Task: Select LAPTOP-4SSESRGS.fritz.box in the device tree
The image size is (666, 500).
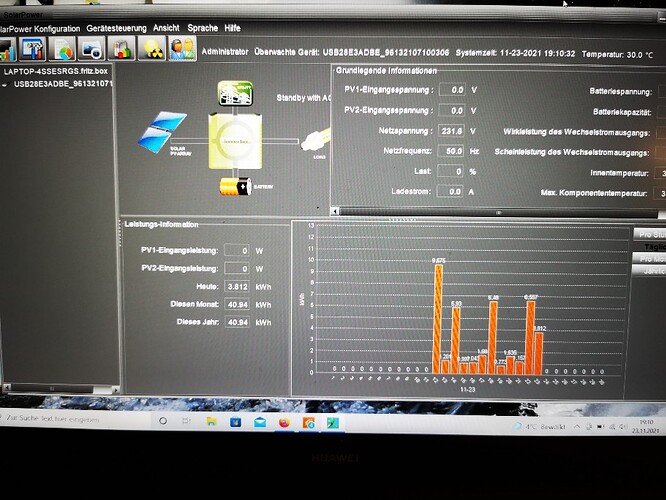Action: tap(56, 71)
